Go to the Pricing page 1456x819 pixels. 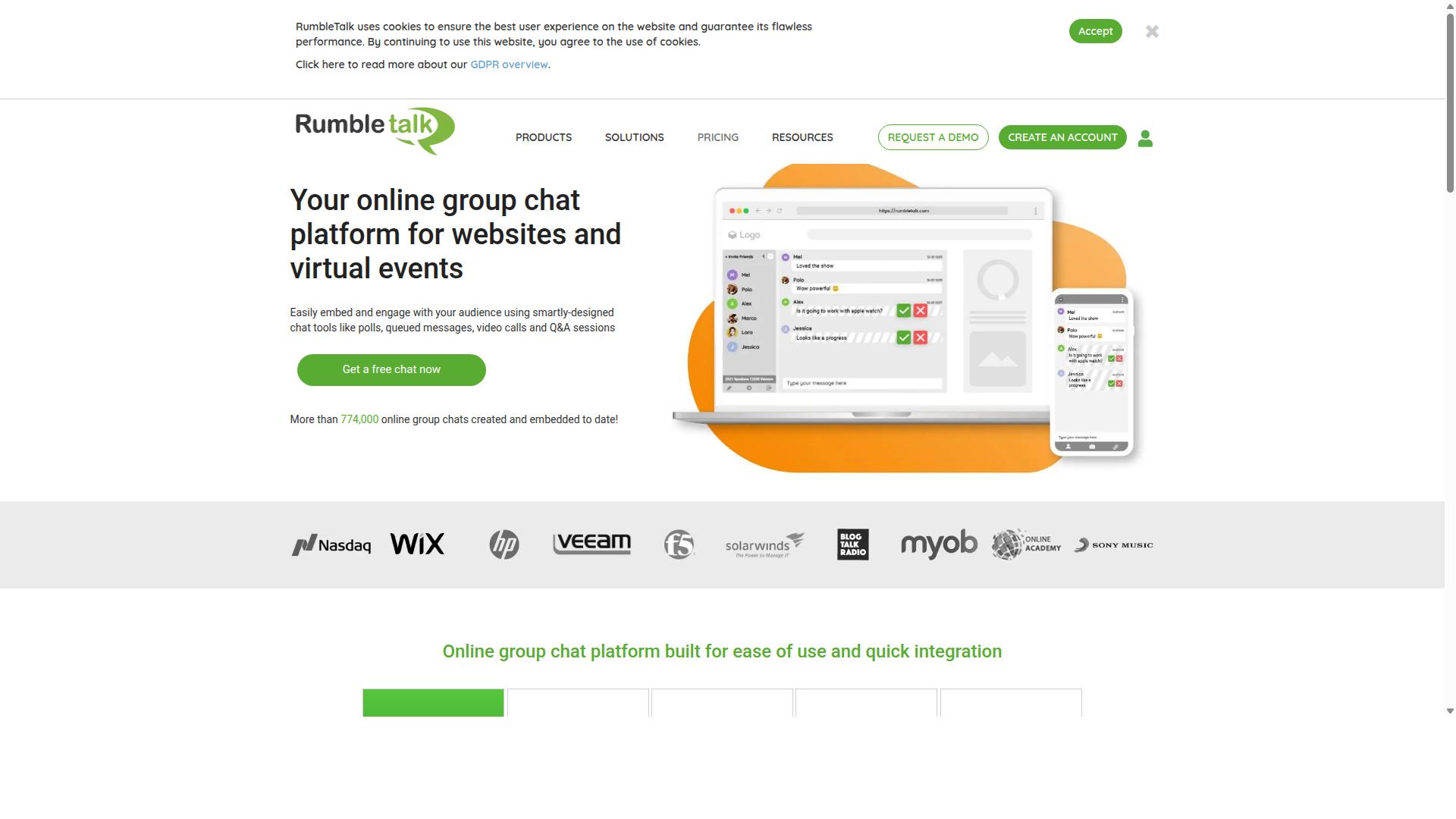pyautogui.click(x=717, y=137)
